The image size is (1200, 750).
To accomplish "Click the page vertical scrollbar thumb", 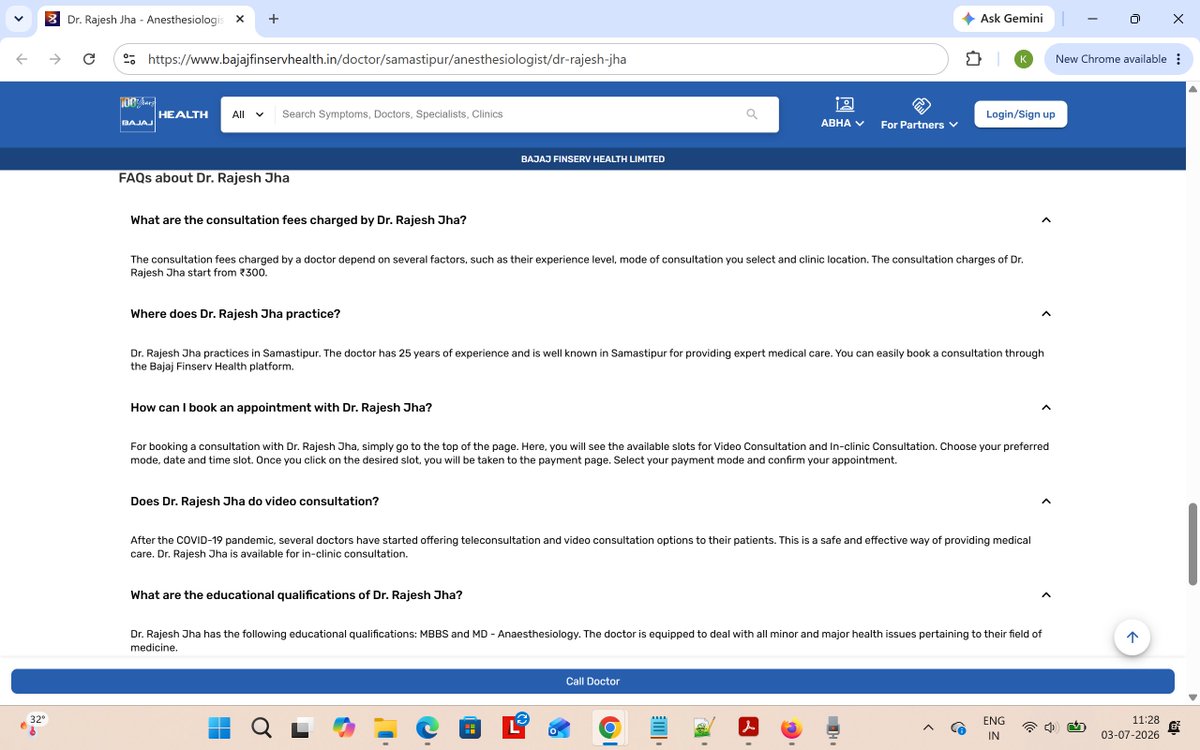I will coord(1192,544).
